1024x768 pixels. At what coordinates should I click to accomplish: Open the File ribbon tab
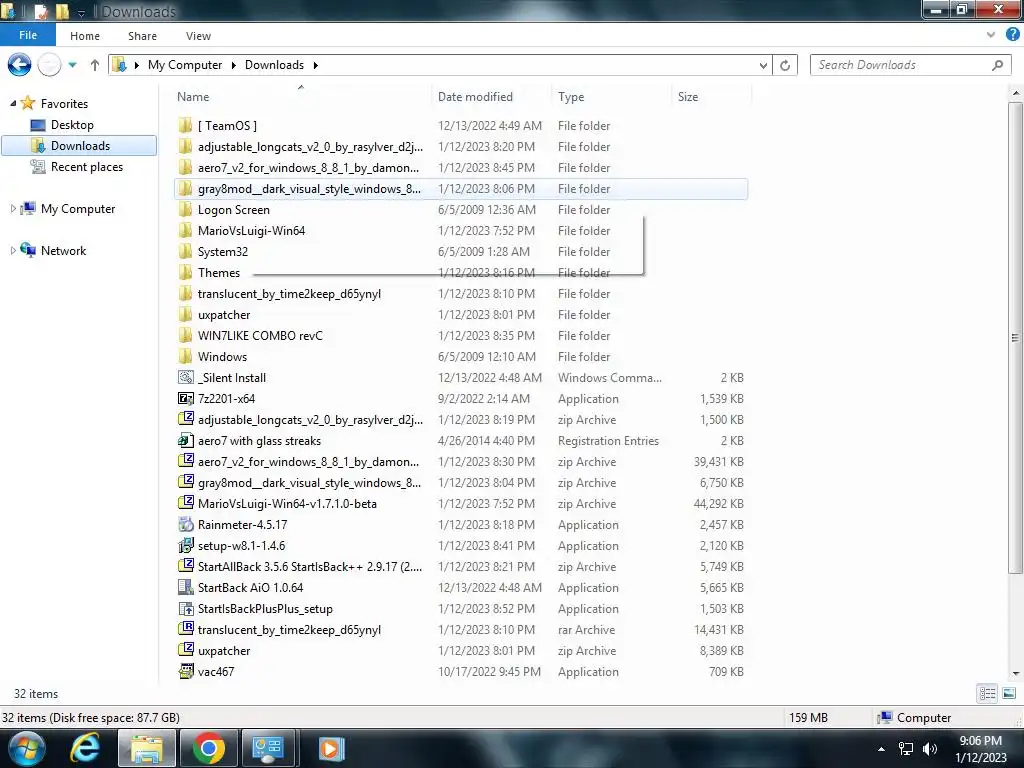(28, 35)
